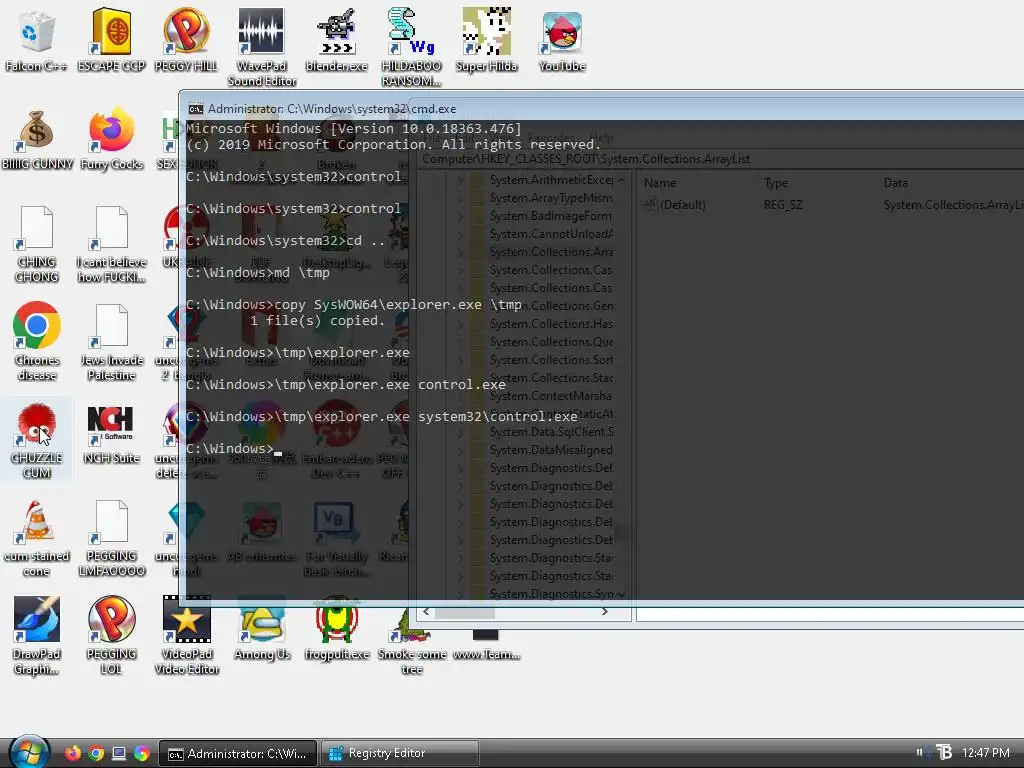Viewport: 1024px width, 768px height.
Task: Select the Super Hilda desktop icon
Action: click(487, 39)
